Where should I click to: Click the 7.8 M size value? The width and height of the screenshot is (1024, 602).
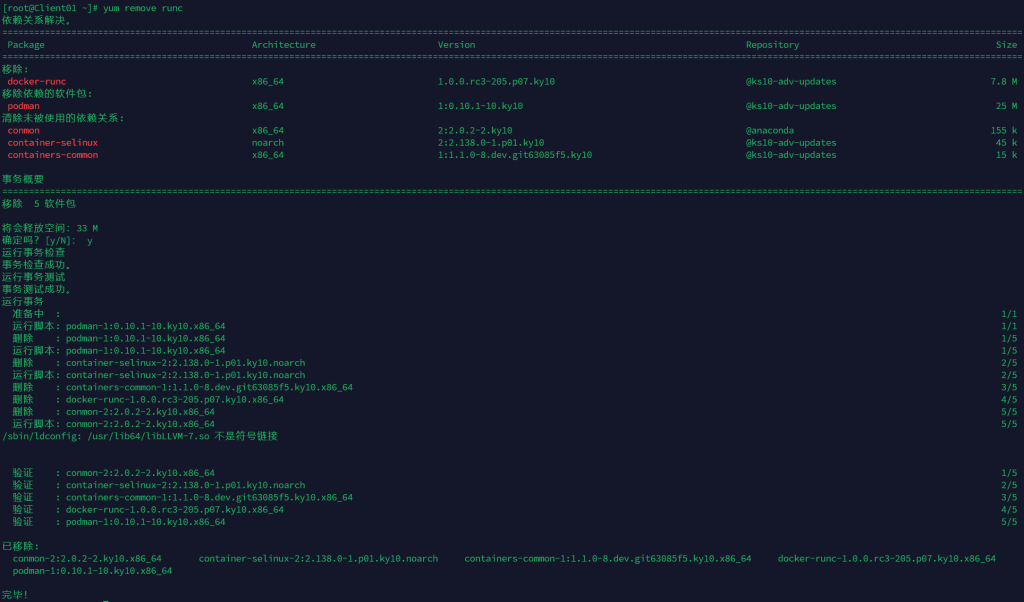pyautogui.click(x=1003, y=81)
